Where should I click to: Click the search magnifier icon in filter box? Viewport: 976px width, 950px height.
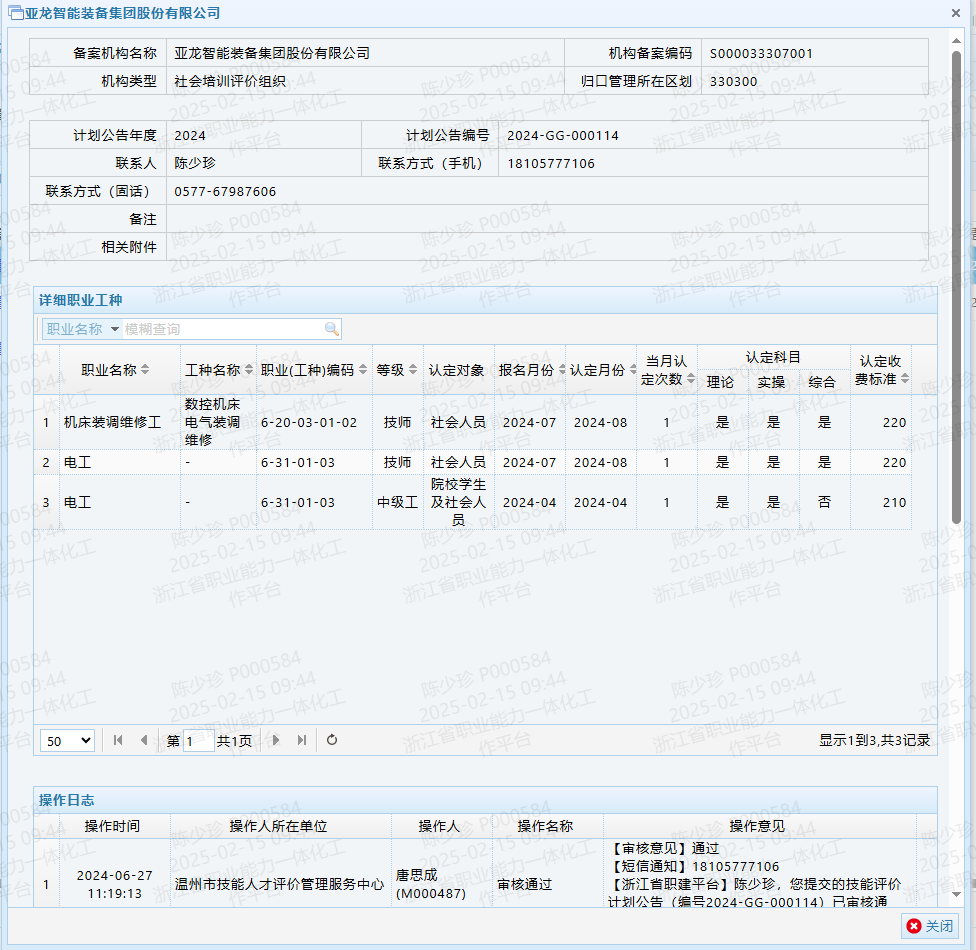coord(331,329)
